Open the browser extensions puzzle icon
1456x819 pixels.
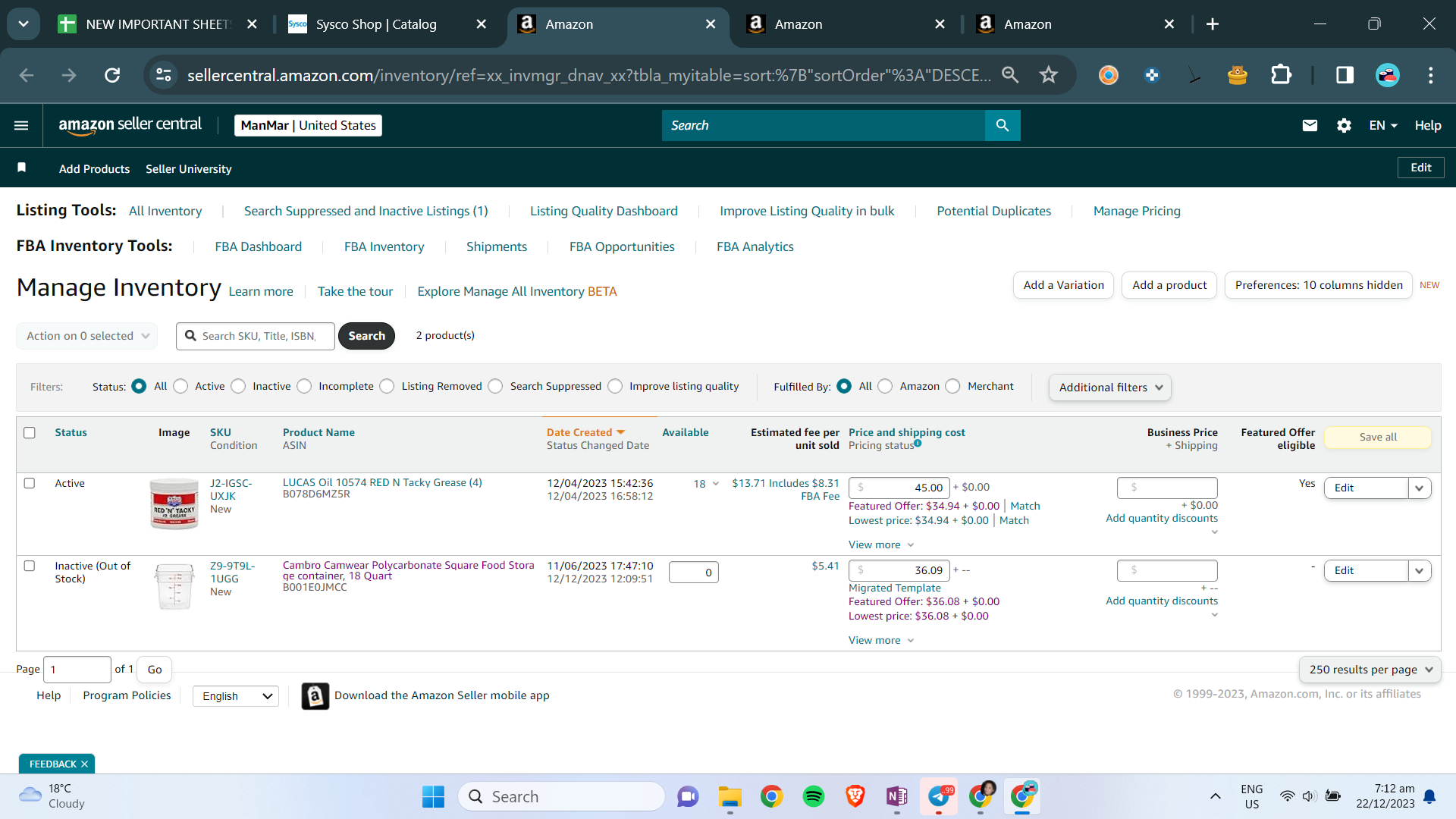tap(1281, 75)
